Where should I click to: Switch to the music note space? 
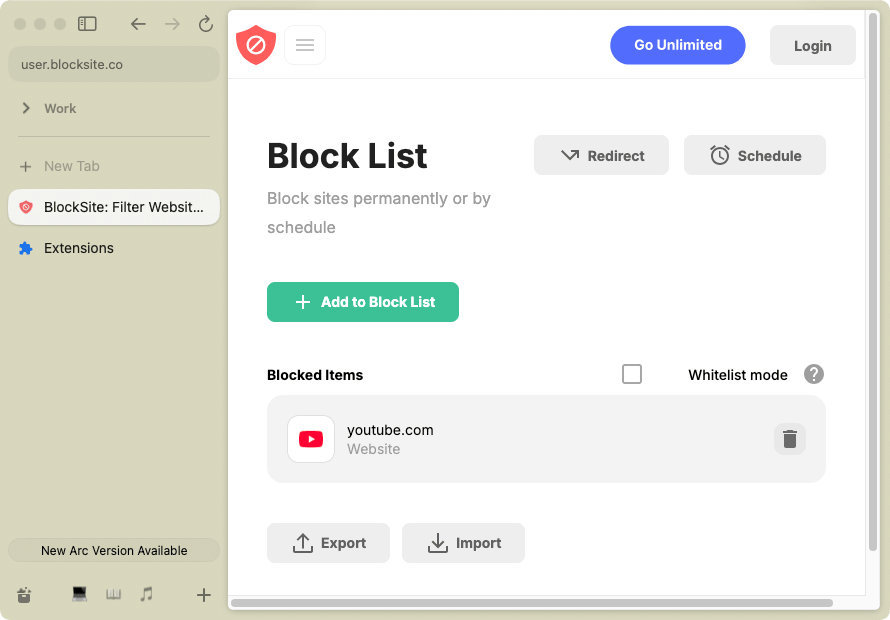click(x=146, y=594)
